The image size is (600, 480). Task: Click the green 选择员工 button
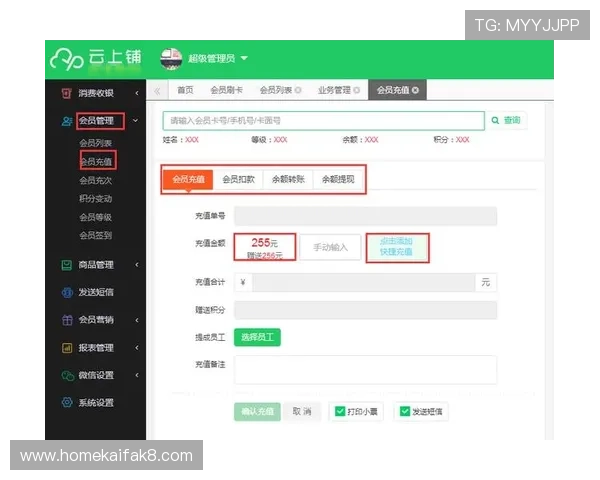coord(257,338)
